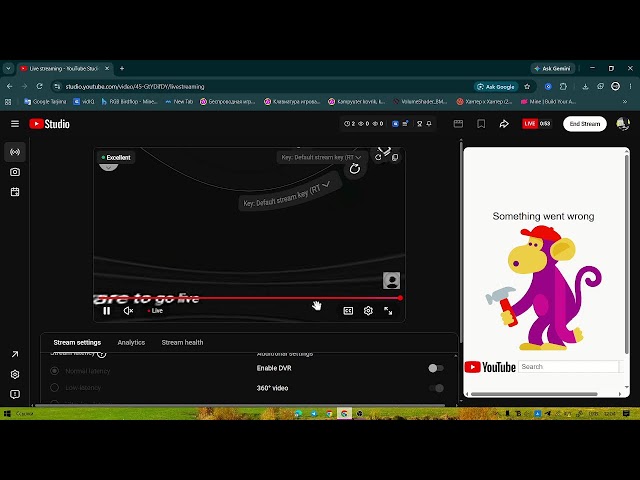
Task: Reload the browser page
Action: point(39,86)
